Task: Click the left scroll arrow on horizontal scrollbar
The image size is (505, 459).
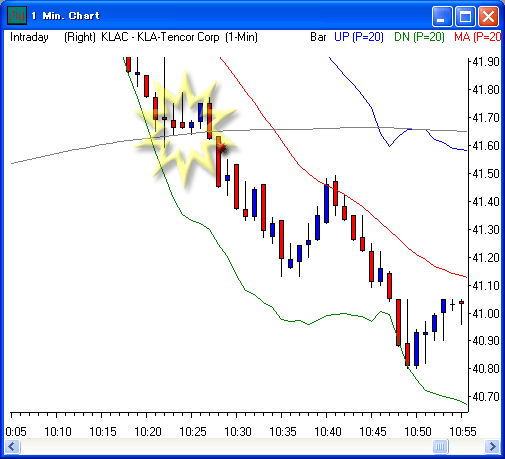Action: tap(13, 446)
